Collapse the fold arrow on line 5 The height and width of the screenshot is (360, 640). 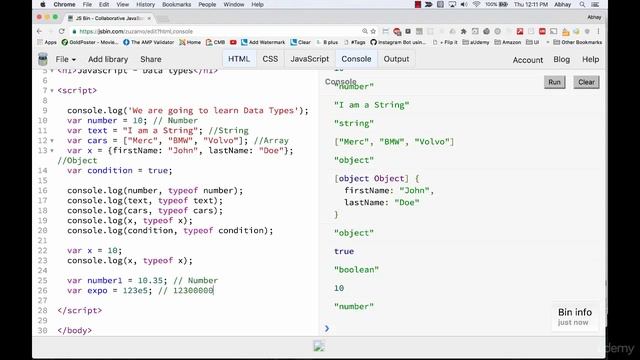pyautogui.click(x=52, y=71)
